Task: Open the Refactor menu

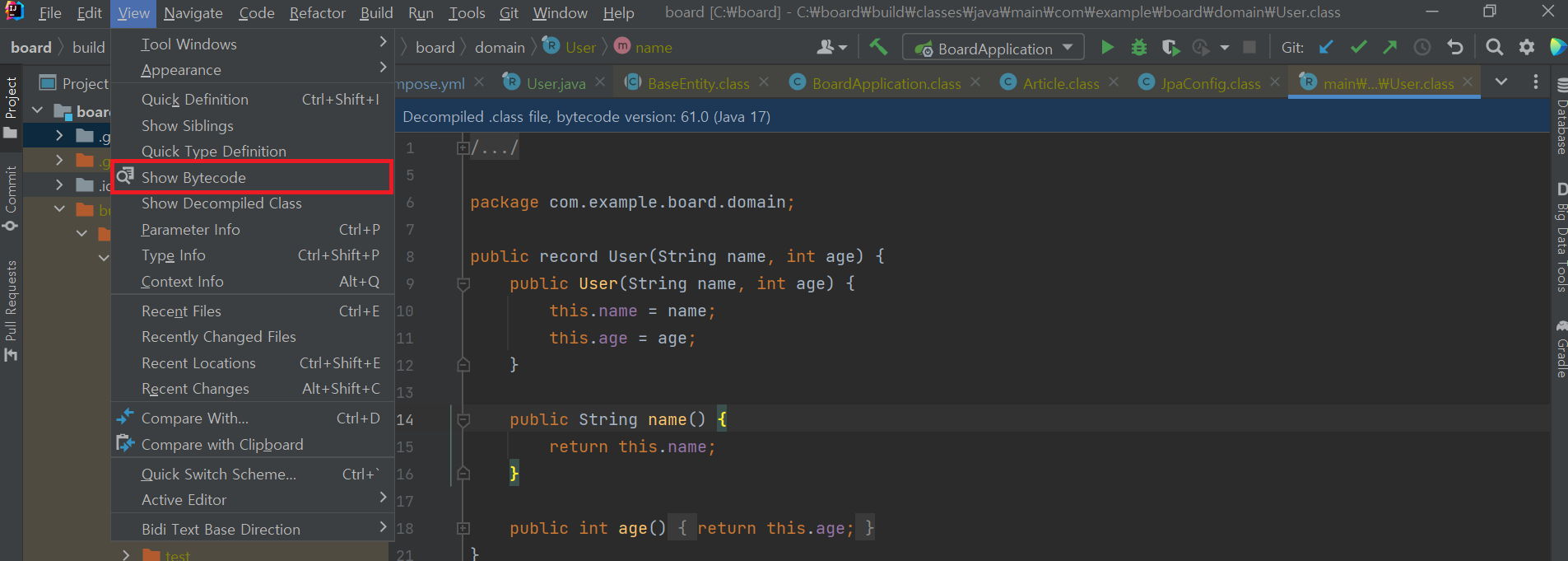Action: (x=317, y=13)
